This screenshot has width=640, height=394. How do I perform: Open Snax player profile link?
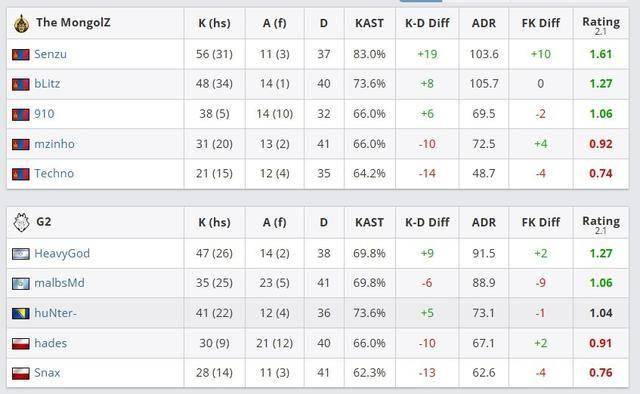47,372
